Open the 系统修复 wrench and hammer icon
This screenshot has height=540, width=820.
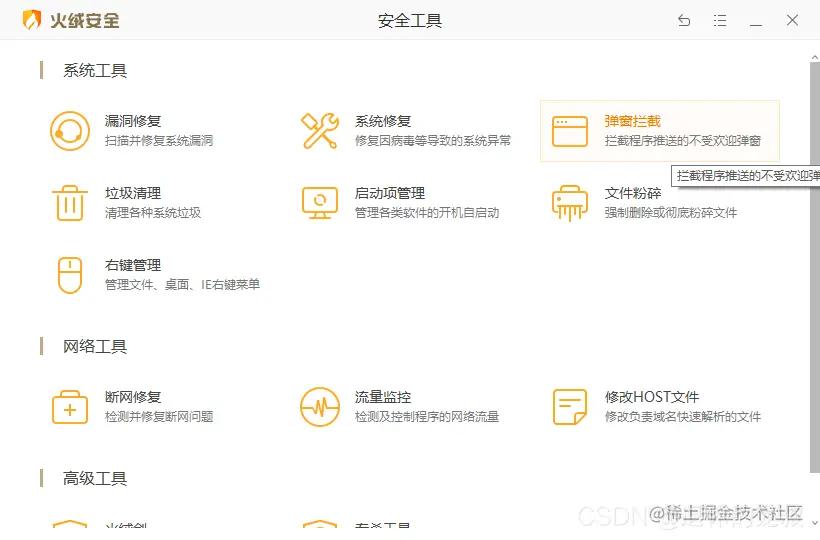[x=319, y=131]
